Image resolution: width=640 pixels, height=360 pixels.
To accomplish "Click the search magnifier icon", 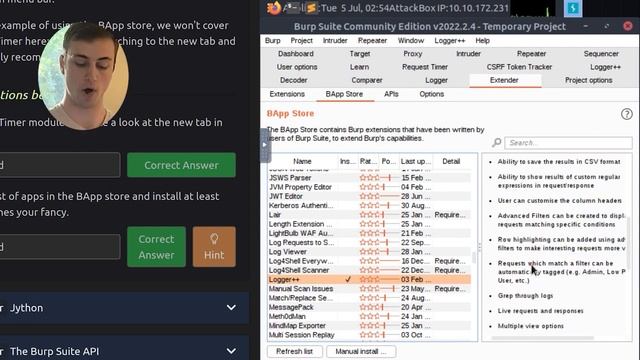I will tap(496, 142).
